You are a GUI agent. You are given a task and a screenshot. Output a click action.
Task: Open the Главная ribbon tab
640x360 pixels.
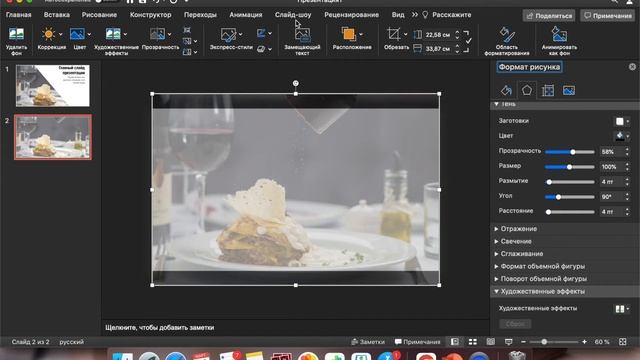18,15
